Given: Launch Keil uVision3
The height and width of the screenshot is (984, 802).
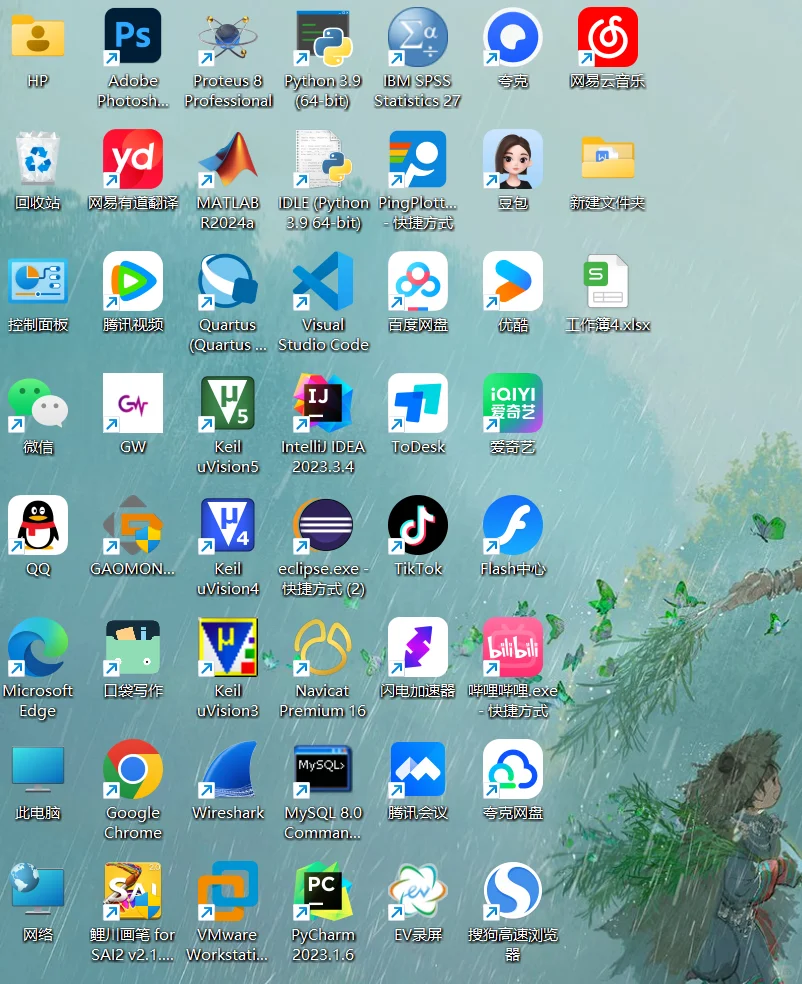Looking at the screenshot, I should [x=228, y=647].
